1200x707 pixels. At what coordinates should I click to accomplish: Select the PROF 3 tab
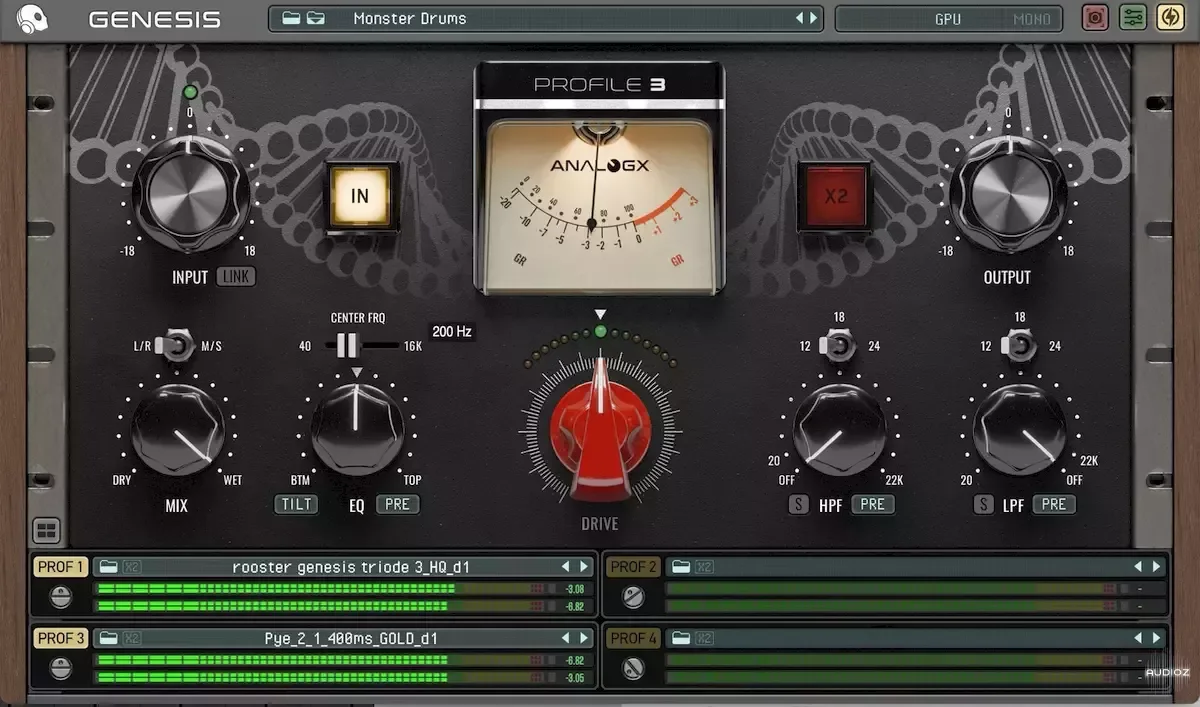click(x=61, y=638)
